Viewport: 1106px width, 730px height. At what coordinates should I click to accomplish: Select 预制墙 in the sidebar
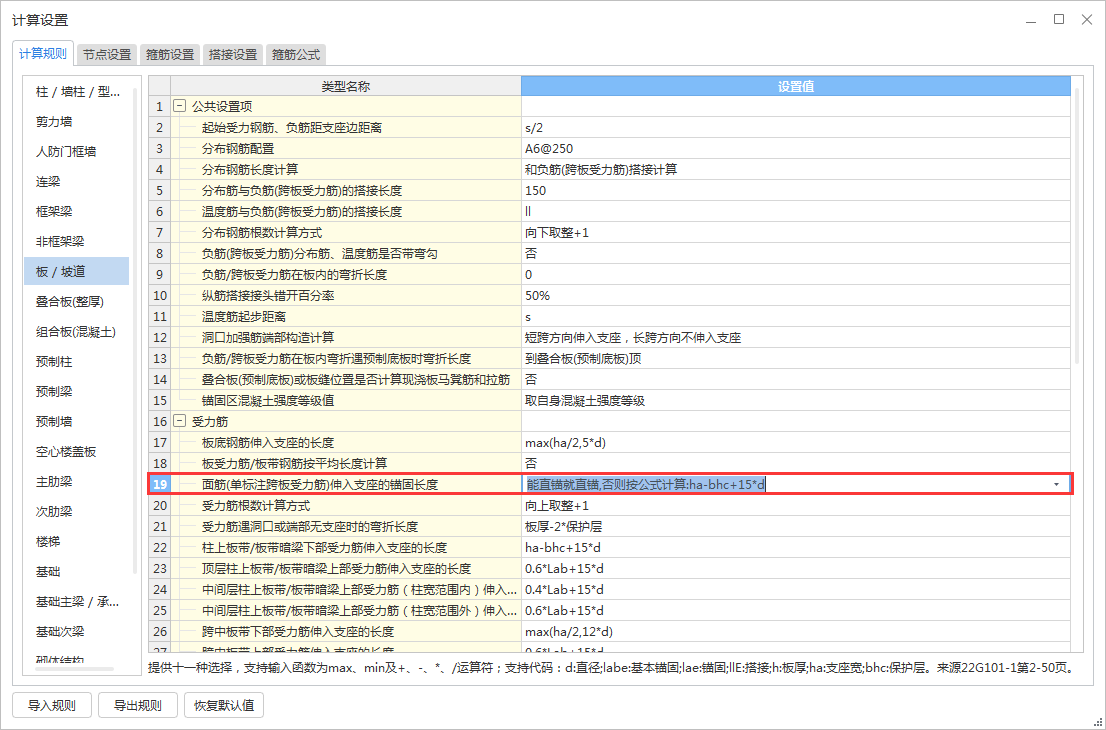(78, 422)
